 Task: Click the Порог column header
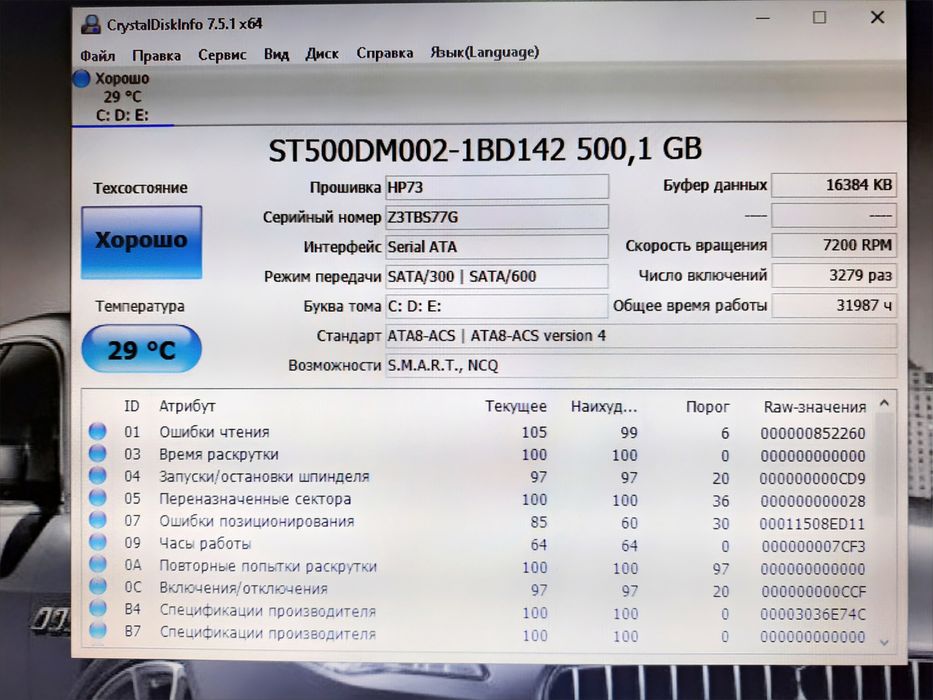(x=707, y=407)
